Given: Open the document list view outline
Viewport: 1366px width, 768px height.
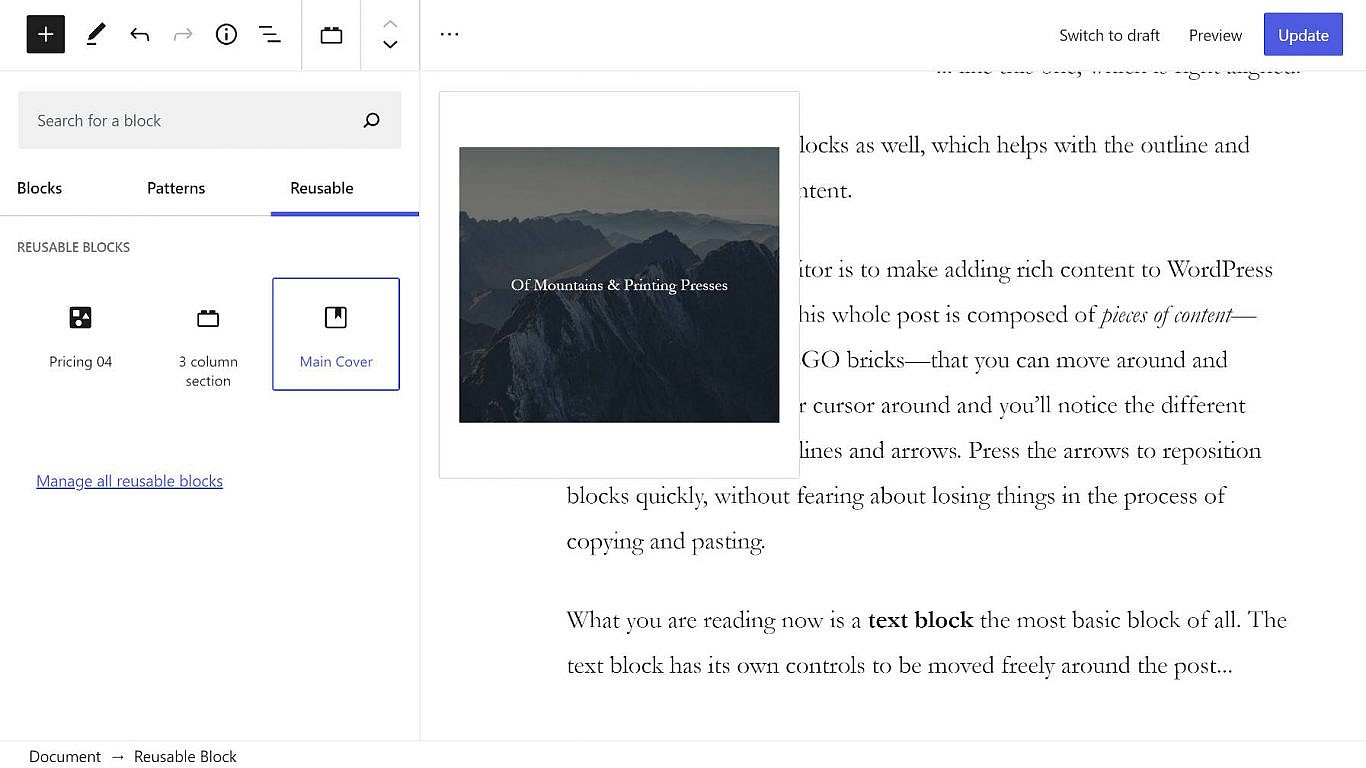Looking at the screenshot, I should click(270, 34).
